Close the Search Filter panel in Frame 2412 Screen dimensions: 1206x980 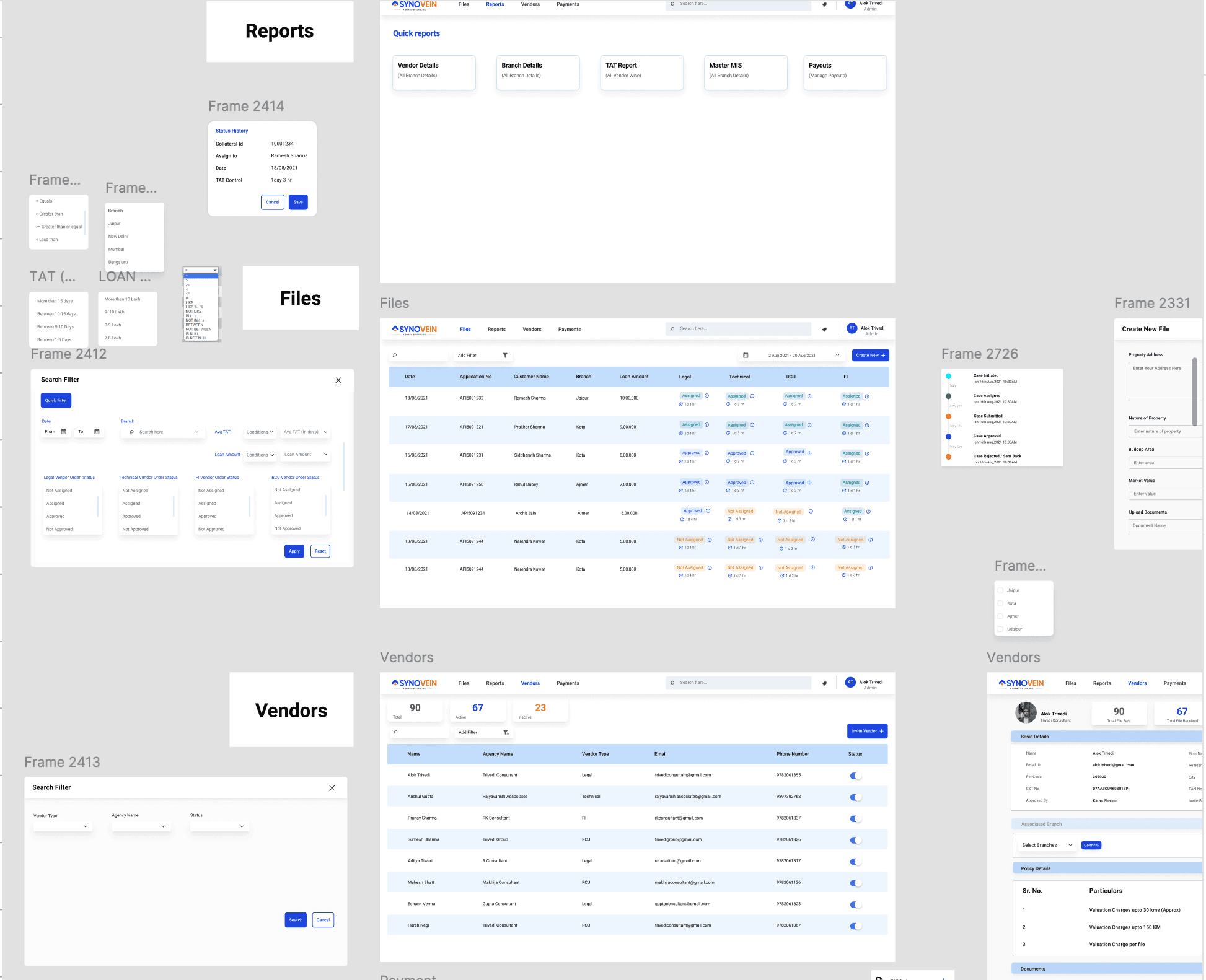pos(338,380)
